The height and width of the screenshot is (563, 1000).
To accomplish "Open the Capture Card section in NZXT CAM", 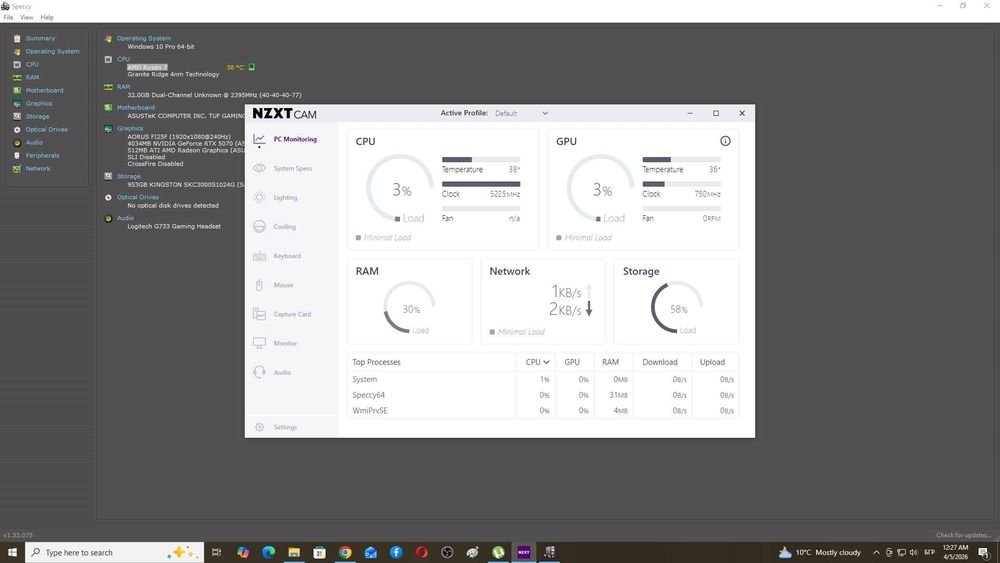I will (x=283, y=314).
